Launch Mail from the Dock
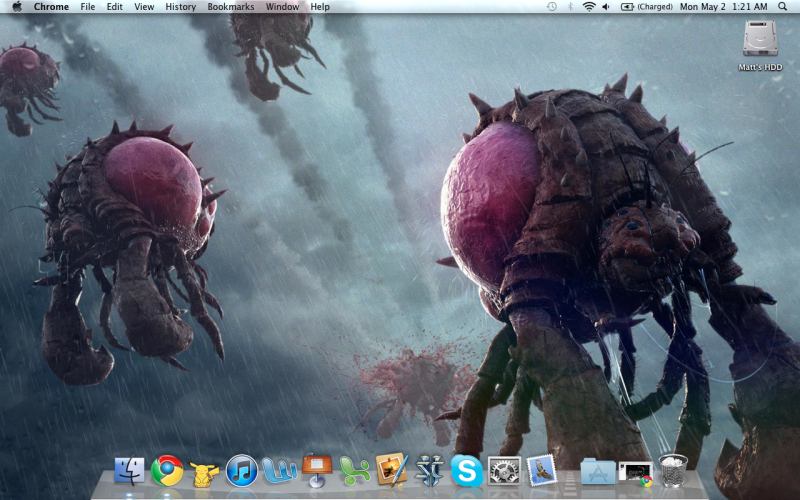 click(x=541, y=470)
